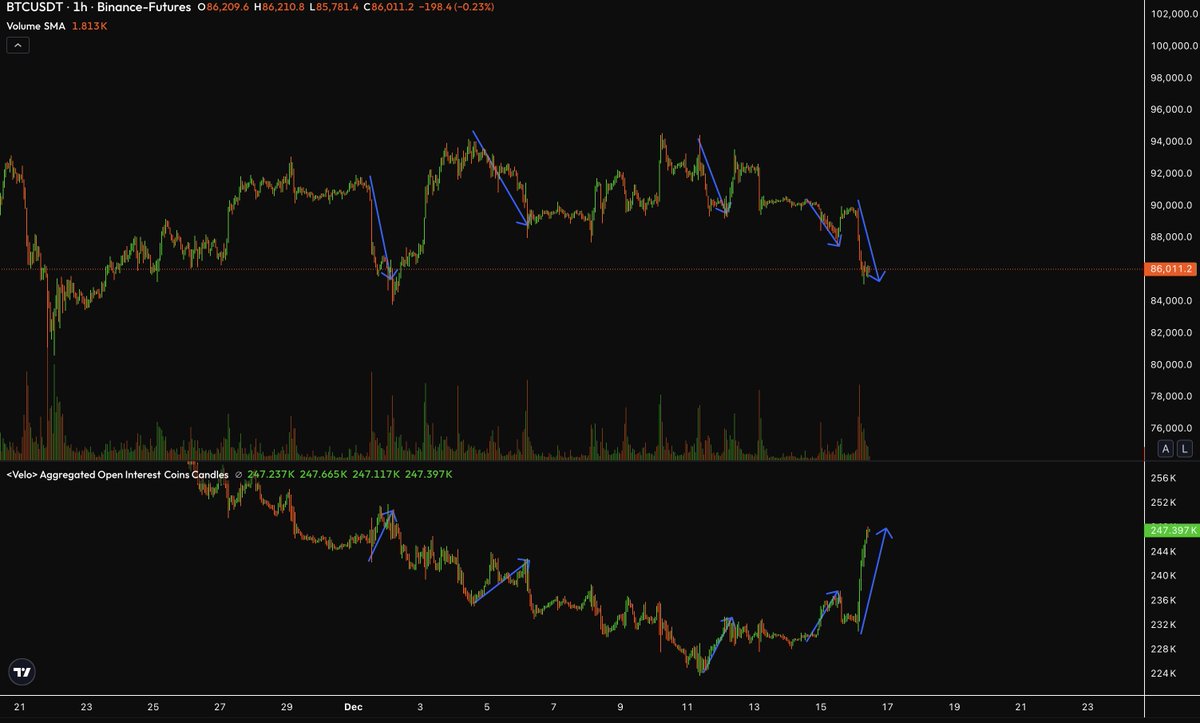Click the open value O86,209.6
Viewport: 1200px width, 723px height.
[222, 8]
